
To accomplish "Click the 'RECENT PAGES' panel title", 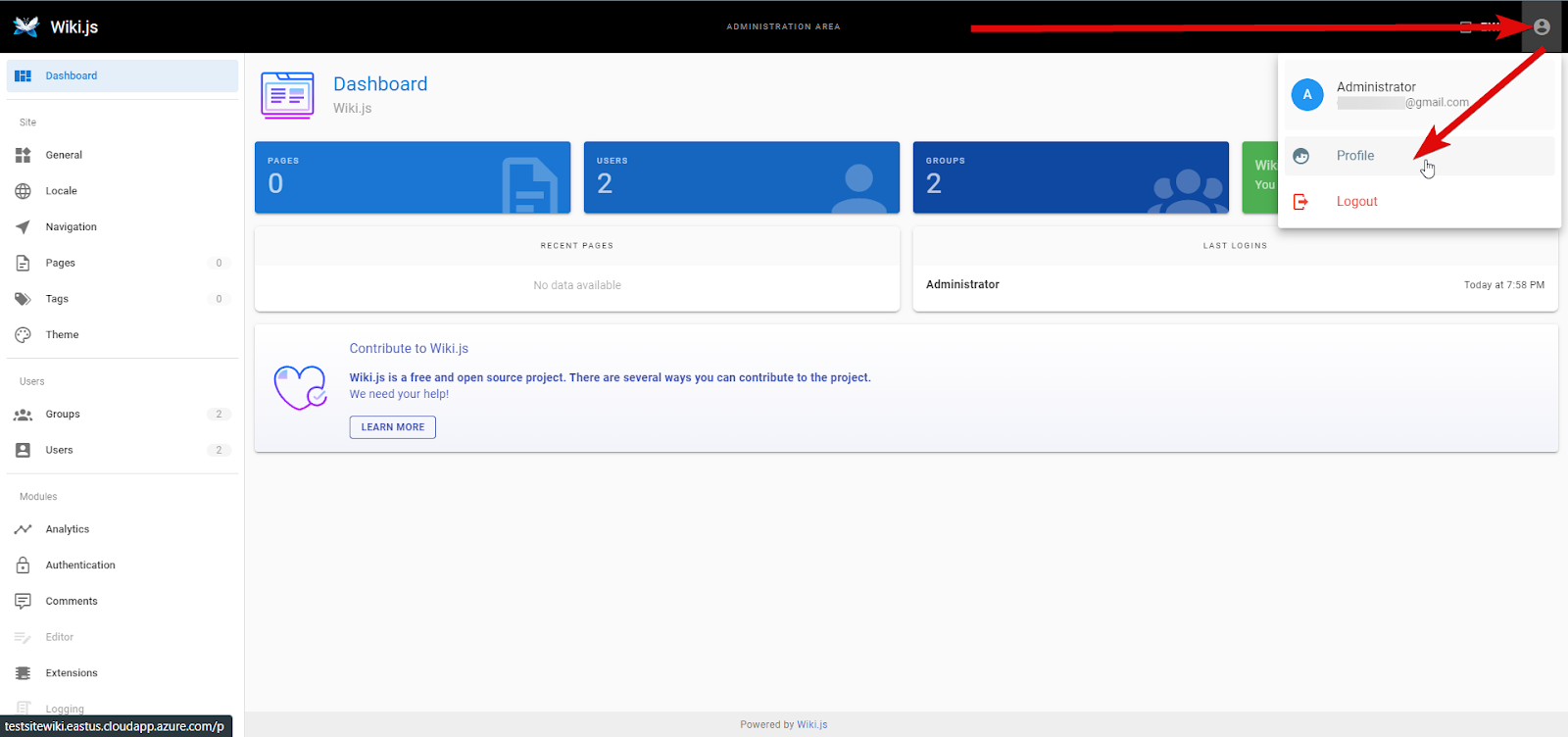I will (x=577, y=246).
